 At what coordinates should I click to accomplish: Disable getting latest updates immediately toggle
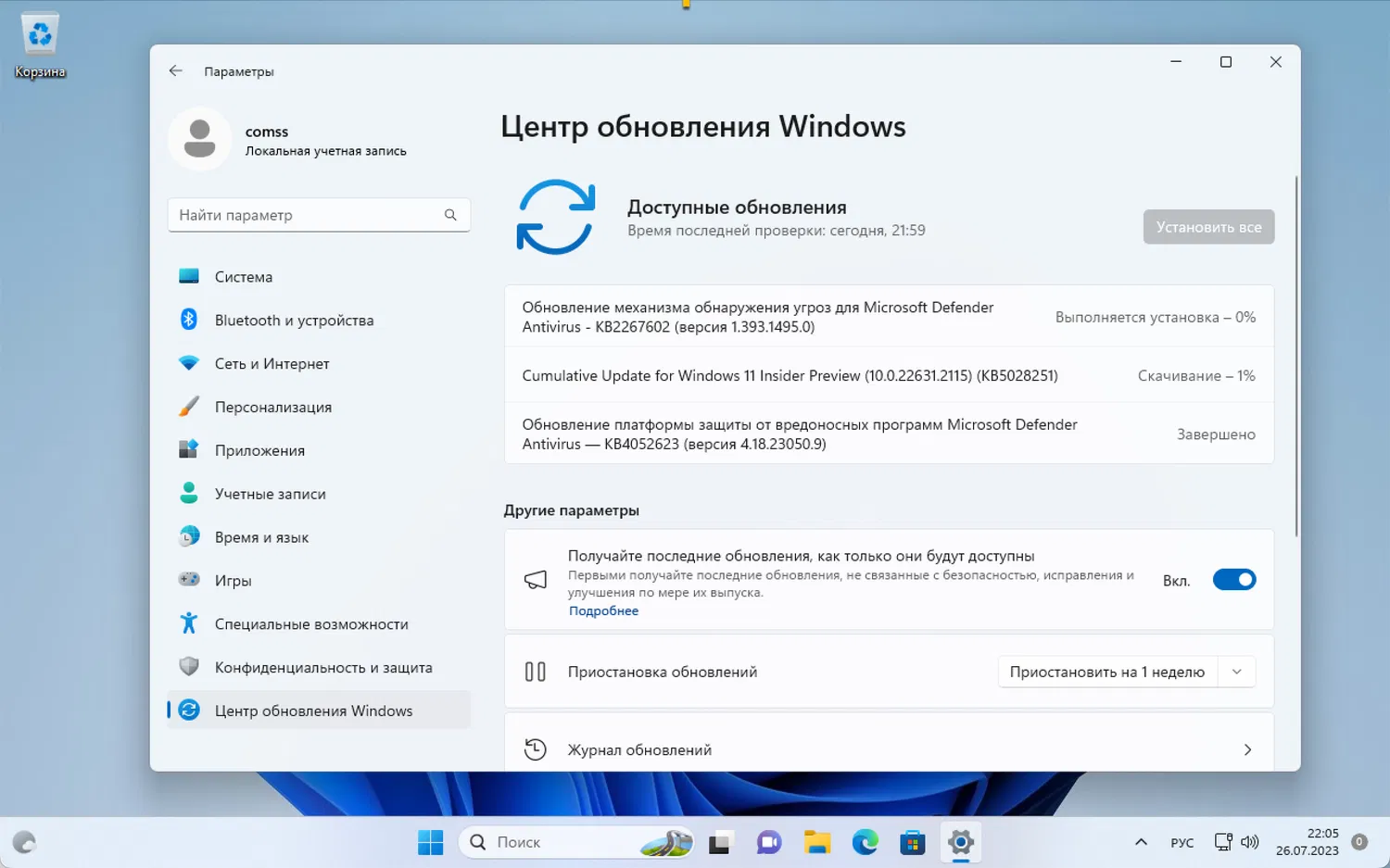pyautogui.click(x=1233, y=579)
